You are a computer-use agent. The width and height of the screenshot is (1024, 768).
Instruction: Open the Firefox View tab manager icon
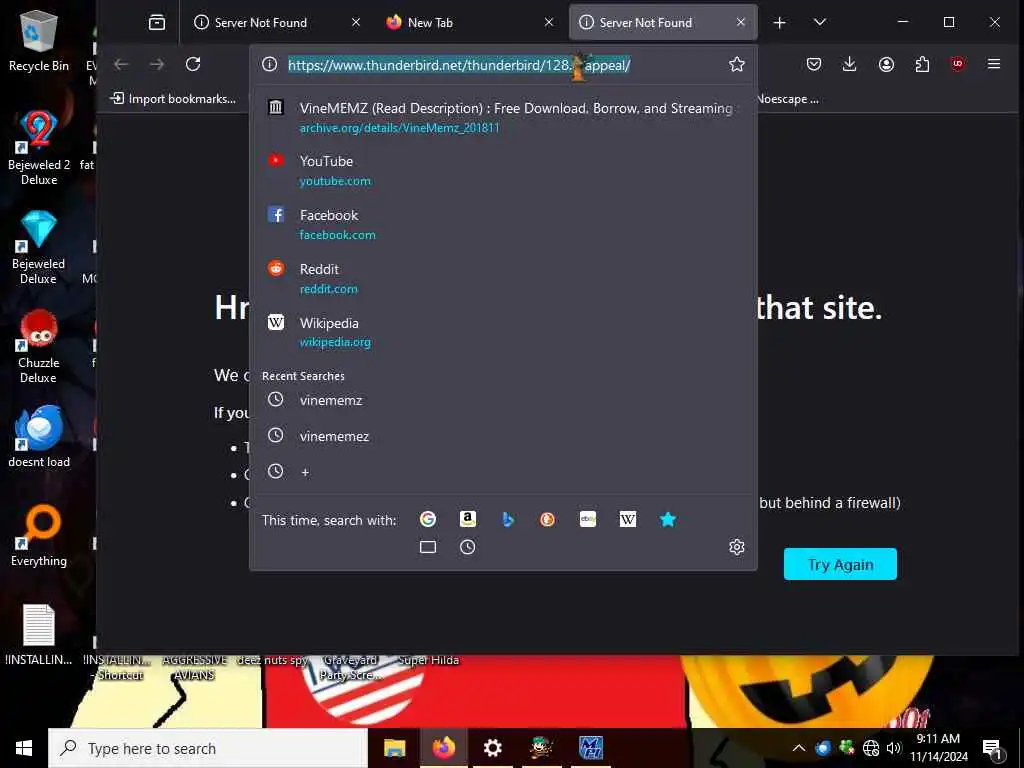point(157,22)
